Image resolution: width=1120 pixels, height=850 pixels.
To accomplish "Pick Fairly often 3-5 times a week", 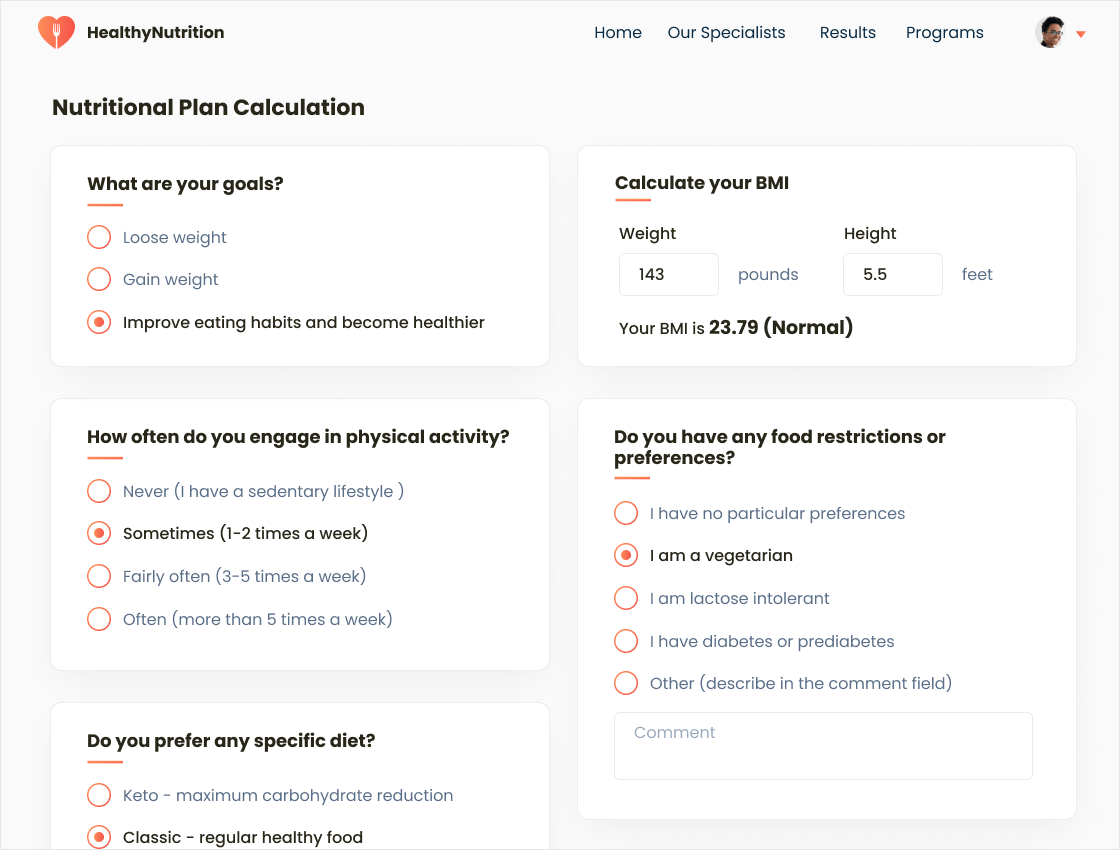I will pyautogui.click(x=99, y=576).
